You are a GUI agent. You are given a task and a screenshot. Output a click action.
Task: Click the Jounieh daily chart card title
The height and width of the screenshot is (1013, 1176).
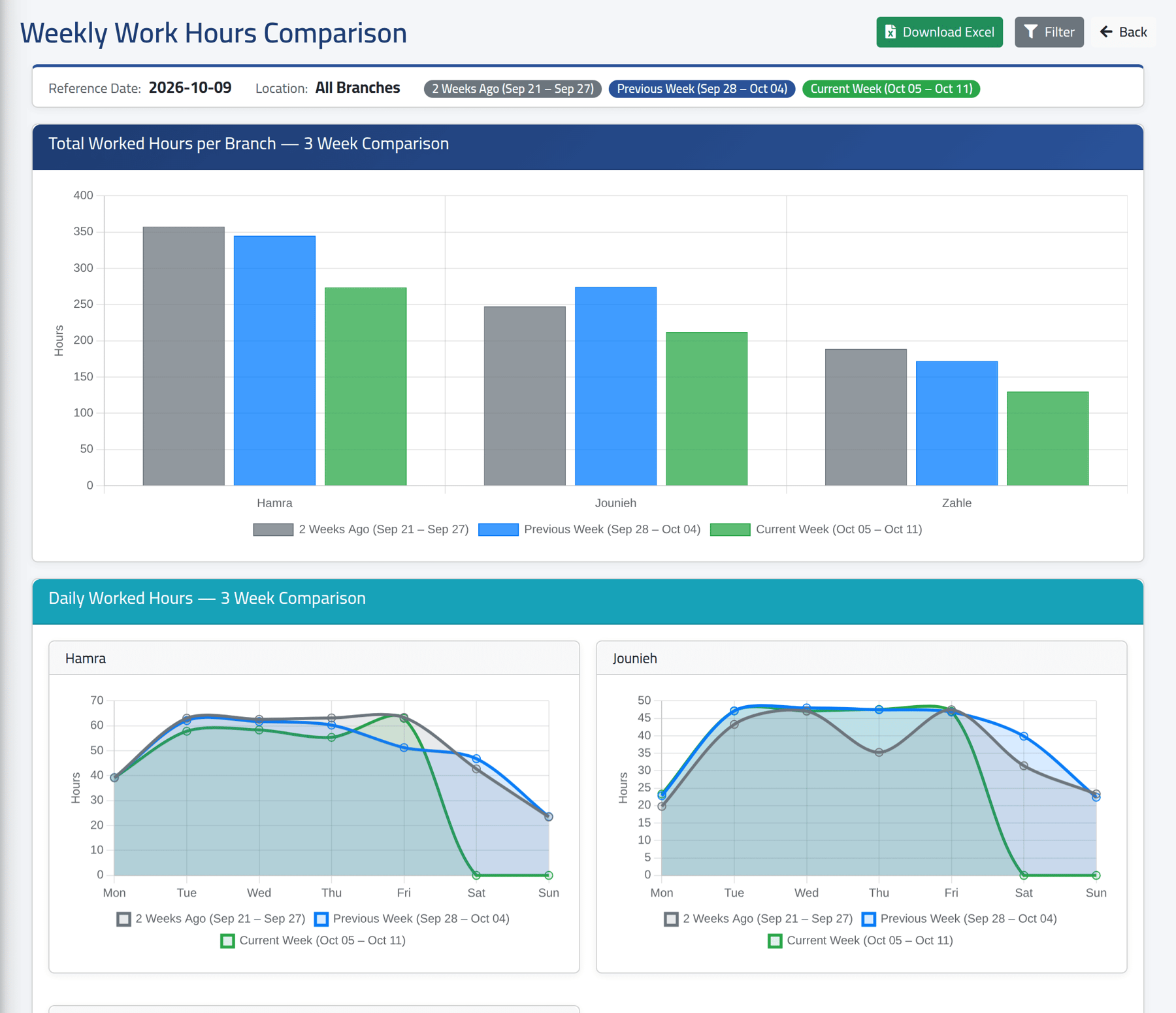[635, 658]
